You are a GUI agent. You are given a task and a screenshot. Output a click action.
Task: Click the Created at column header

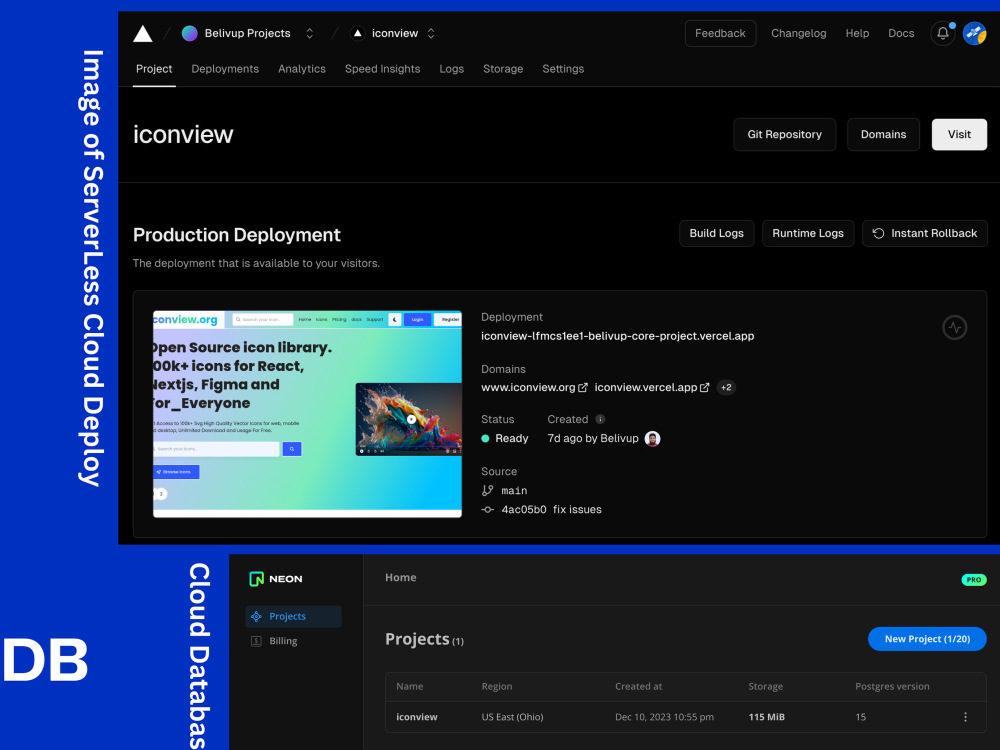[x=638, y=686]
